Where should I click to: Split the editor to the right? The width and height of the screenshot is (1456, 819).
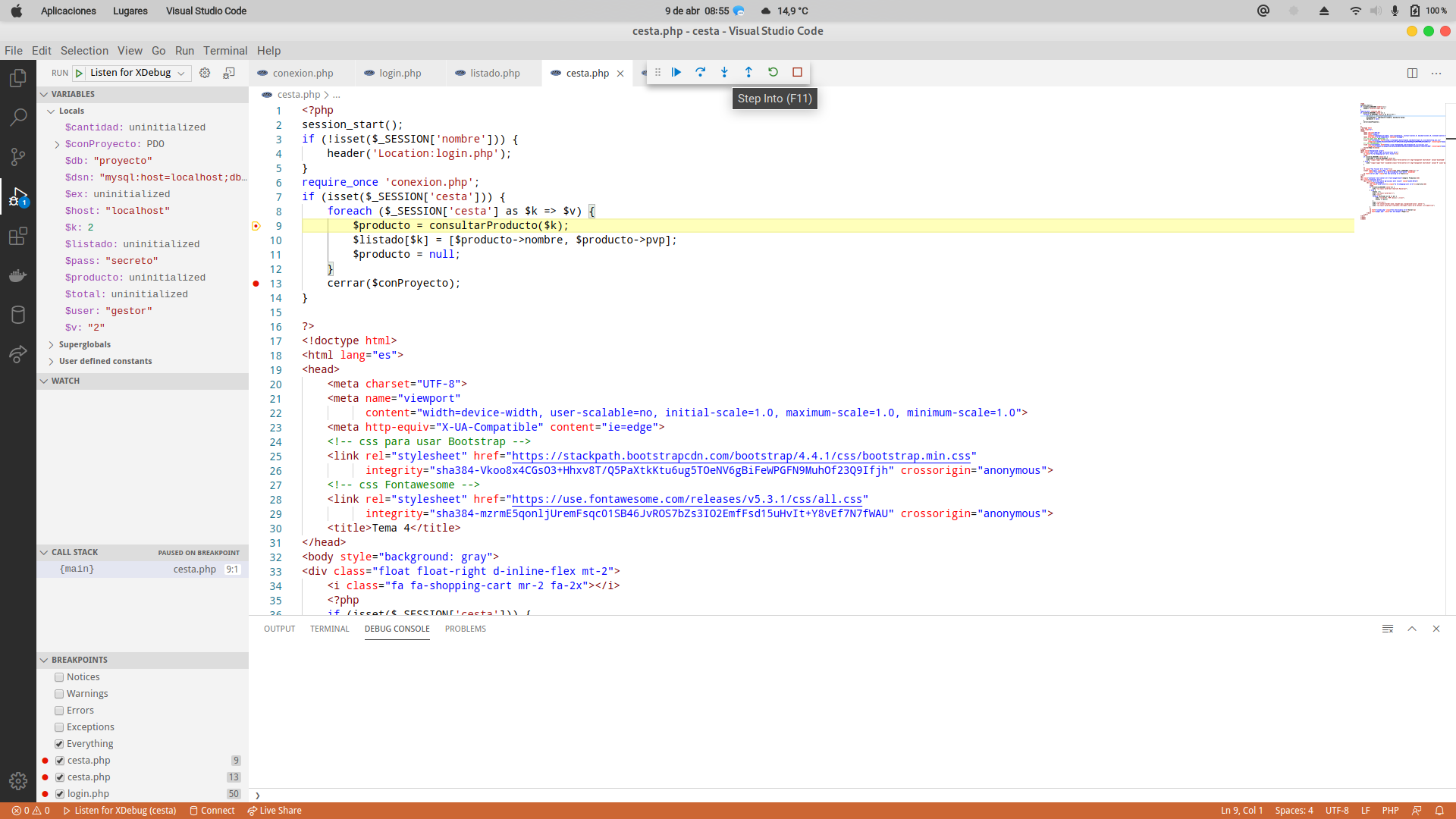pos(1412,74)
